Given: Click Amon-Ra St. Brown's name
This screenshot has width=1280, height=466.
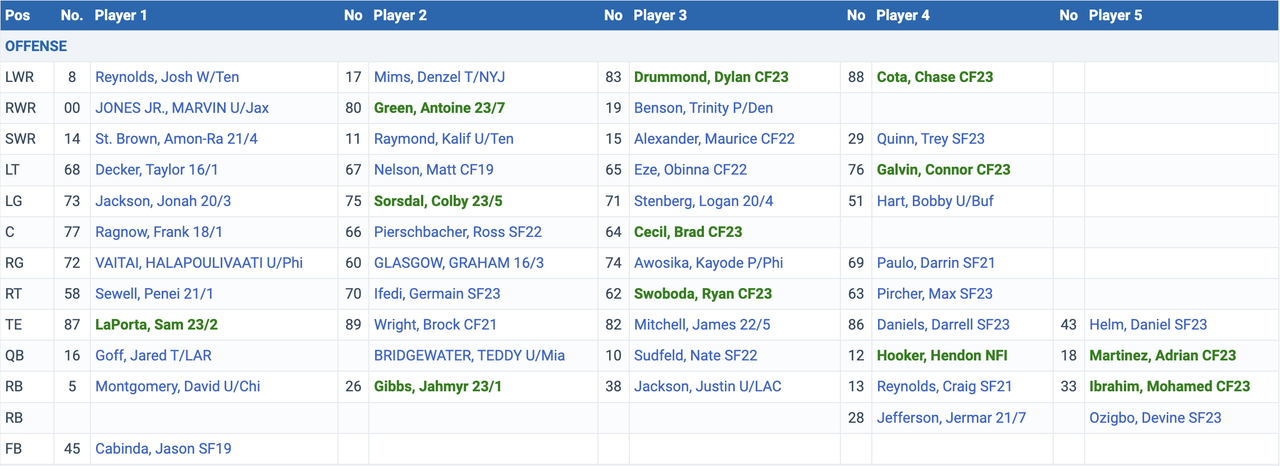Looking at the screenshot, I should [x=176, y=139].
